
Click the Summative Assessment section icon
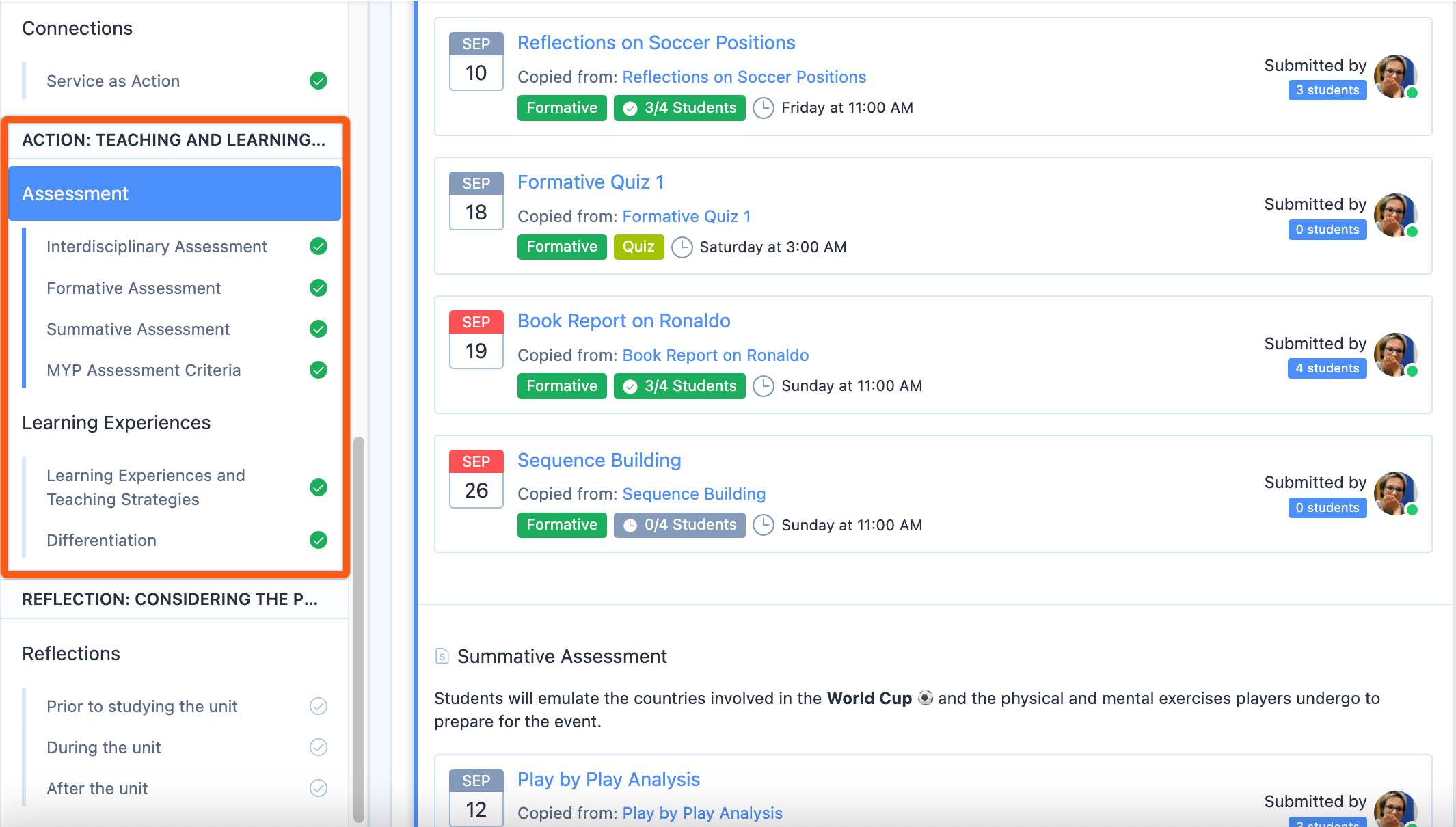point(441,655)
